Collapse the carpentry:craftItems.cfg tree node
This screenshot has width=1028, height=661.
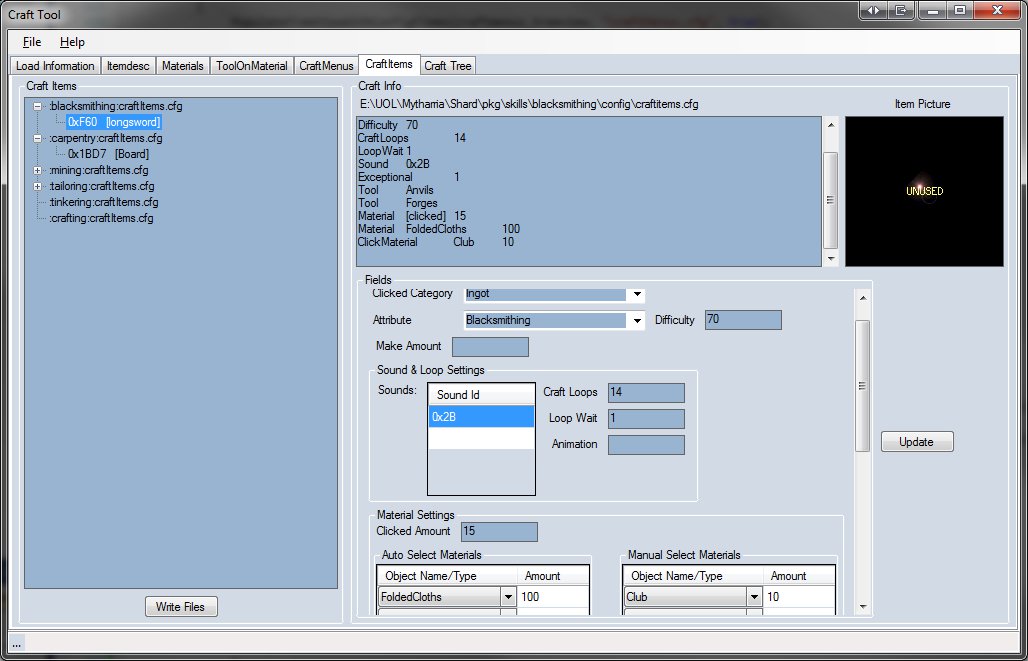[x=38, y=138]
